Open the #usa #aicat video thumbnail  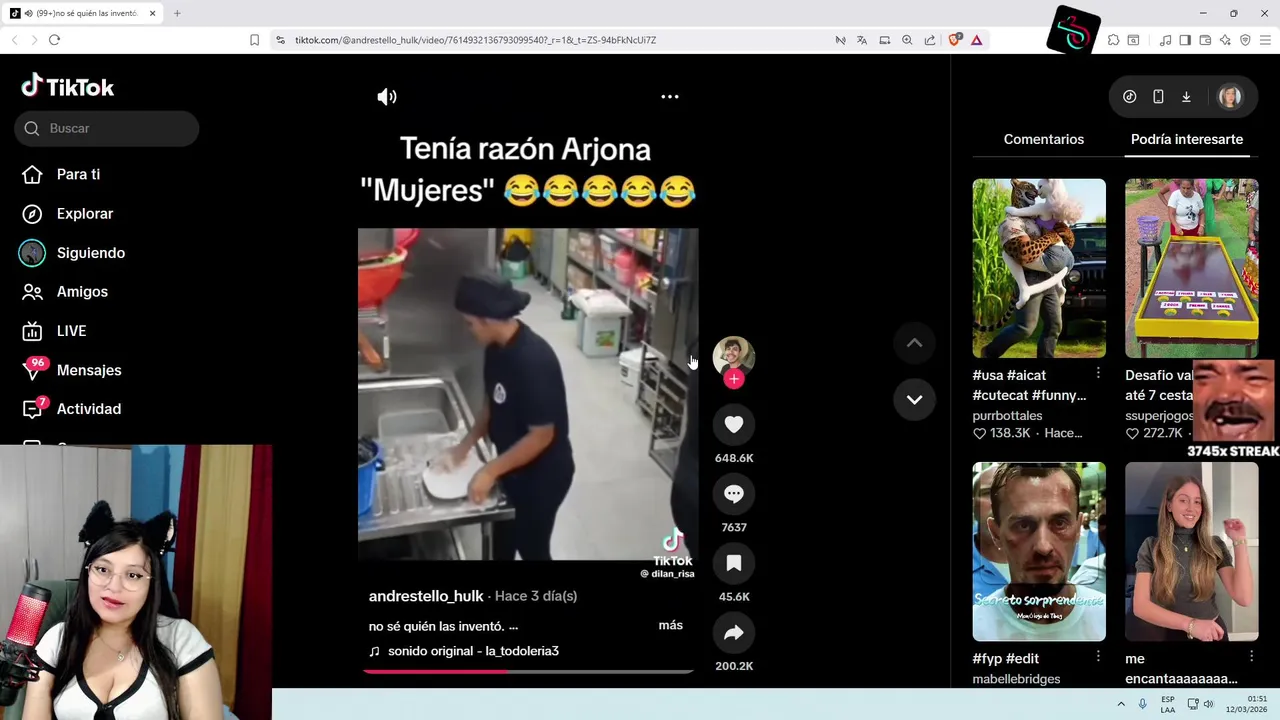pyautogui.click(x=1039, y=268)
